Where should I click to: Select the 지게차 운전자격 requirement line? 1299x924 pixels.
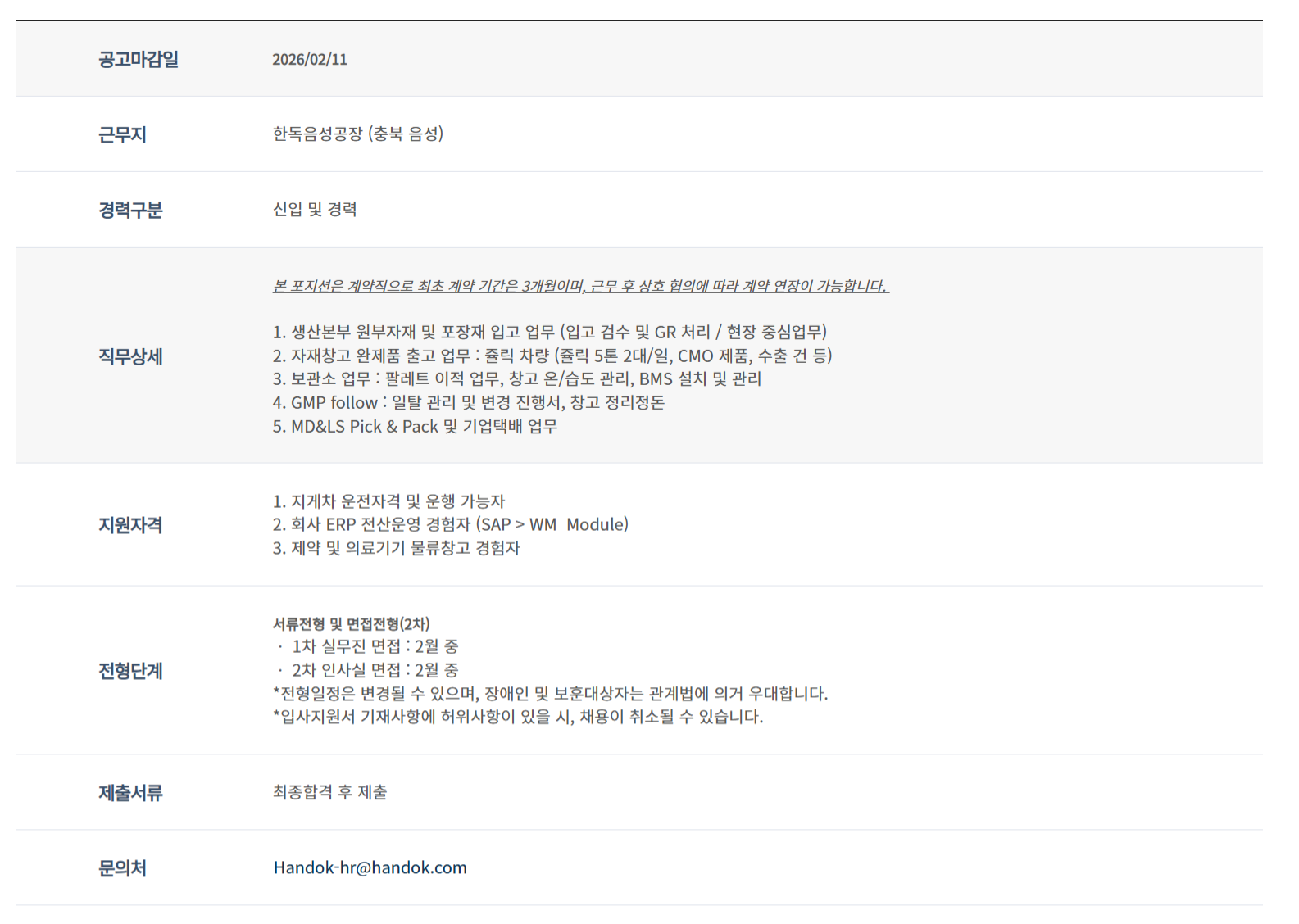coord(388,500)
